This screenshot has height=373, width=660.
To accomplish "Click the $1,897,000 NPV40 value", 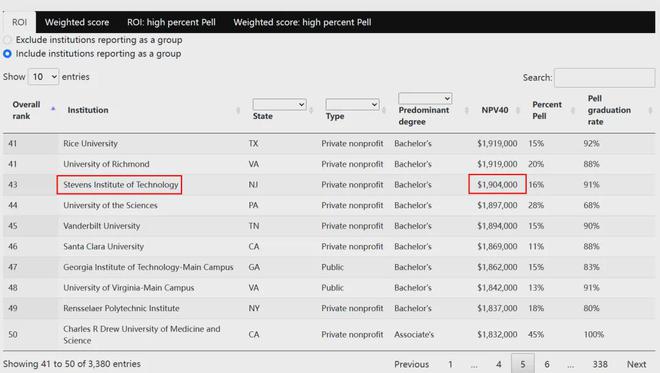I will click(497, 205).
